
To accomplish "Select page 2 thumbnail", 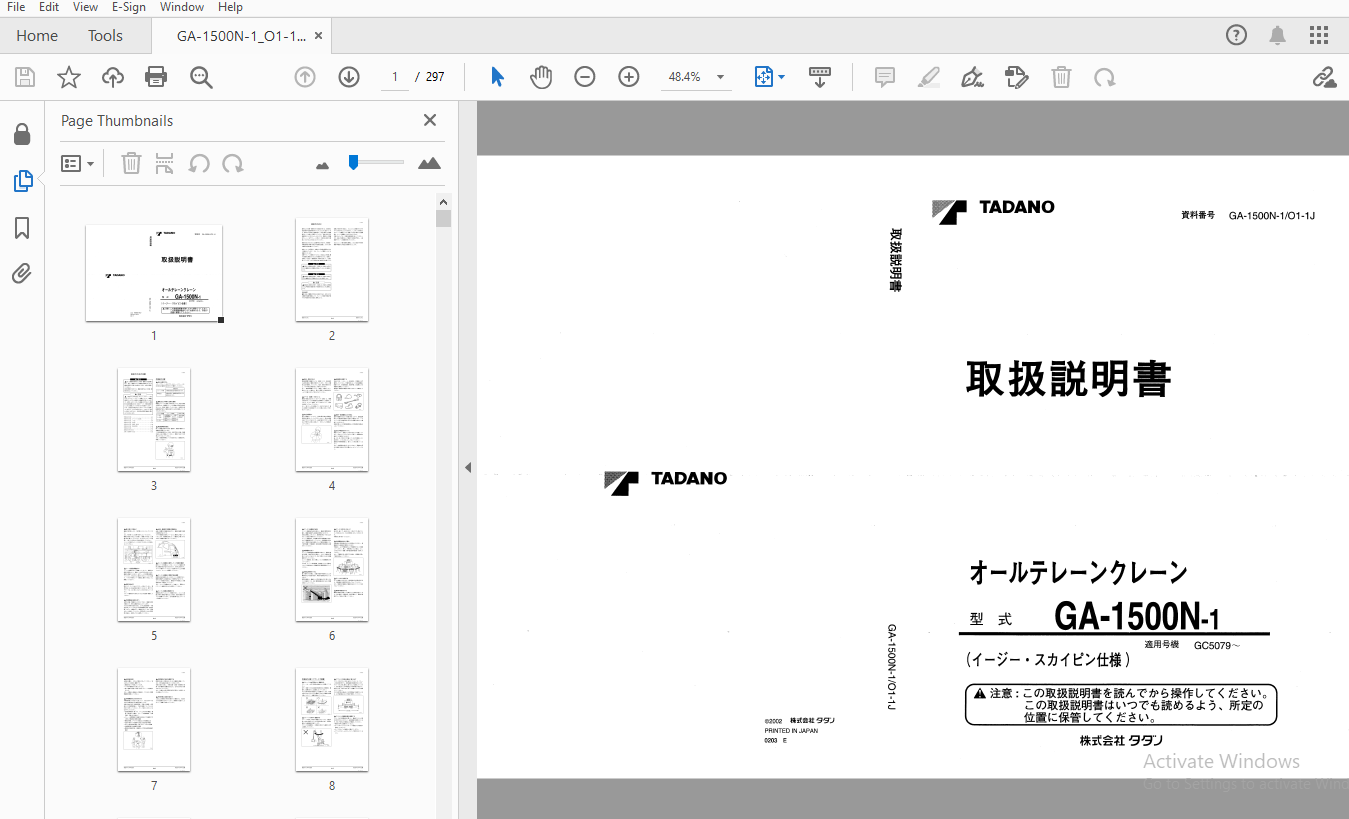I will [332, 270].
